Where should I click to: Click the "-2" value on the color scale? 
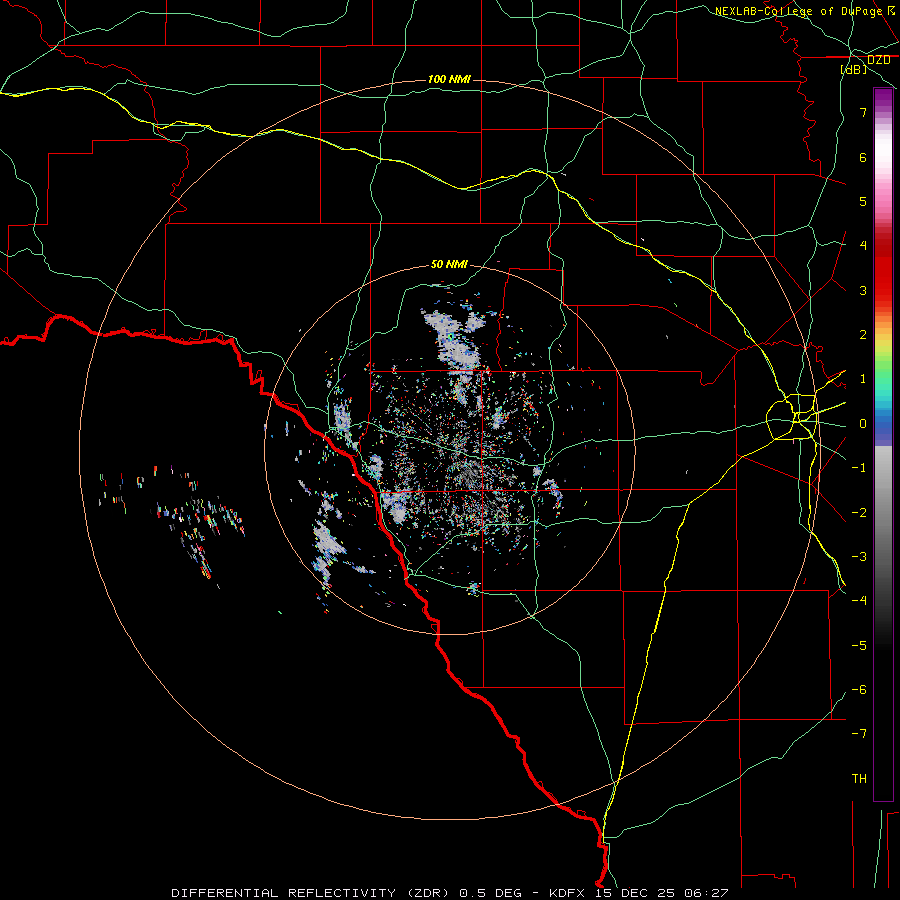tap(859, 513)
